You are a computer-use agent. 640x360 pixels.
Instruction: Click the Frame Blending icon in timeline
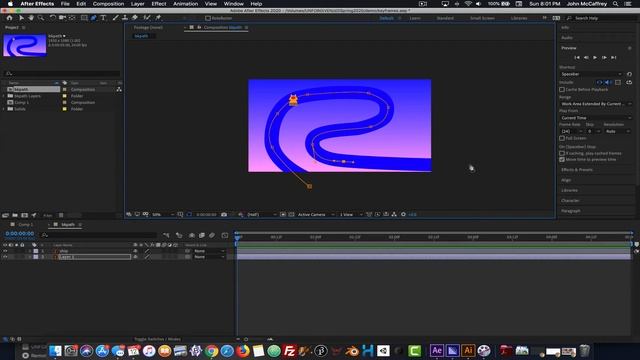[202, 235]
